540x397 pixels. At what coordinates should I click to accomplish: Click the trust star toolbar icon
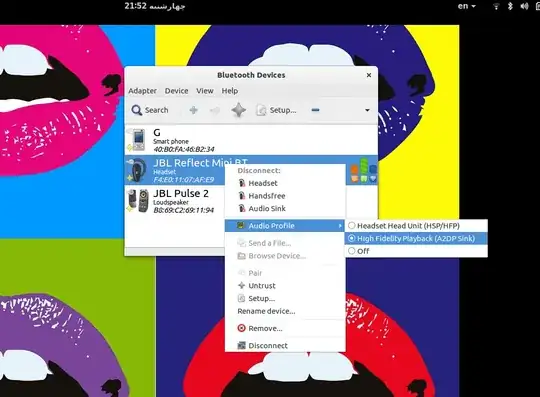[x=238, y=110]
